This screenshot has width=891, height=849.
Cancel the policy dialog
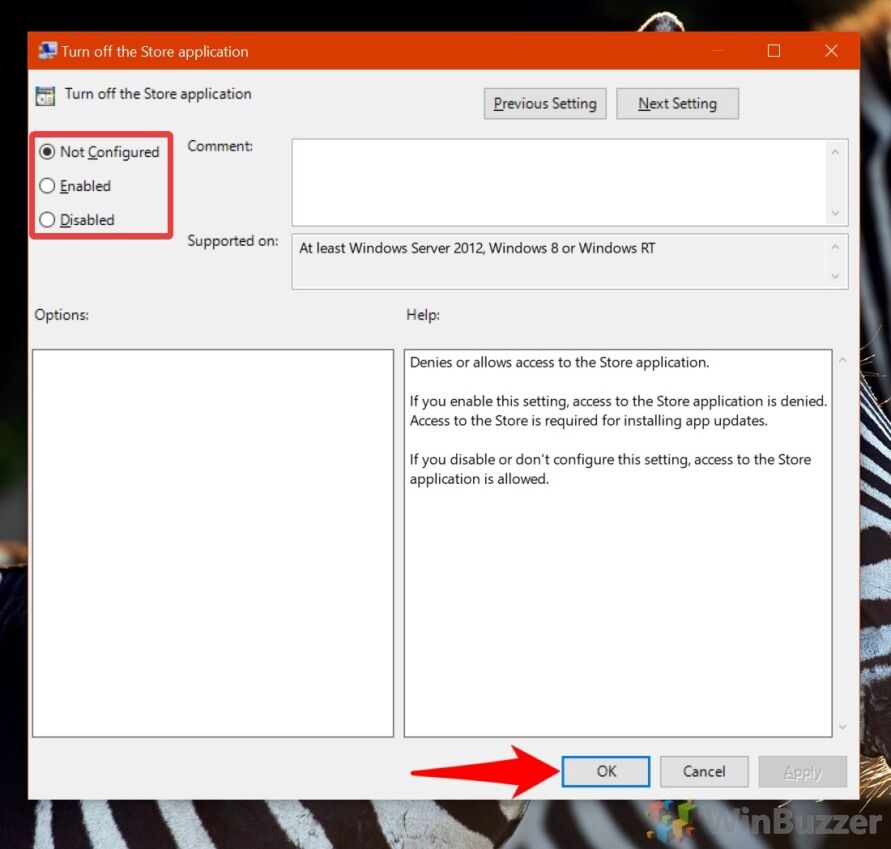click(x=704, y=771)
